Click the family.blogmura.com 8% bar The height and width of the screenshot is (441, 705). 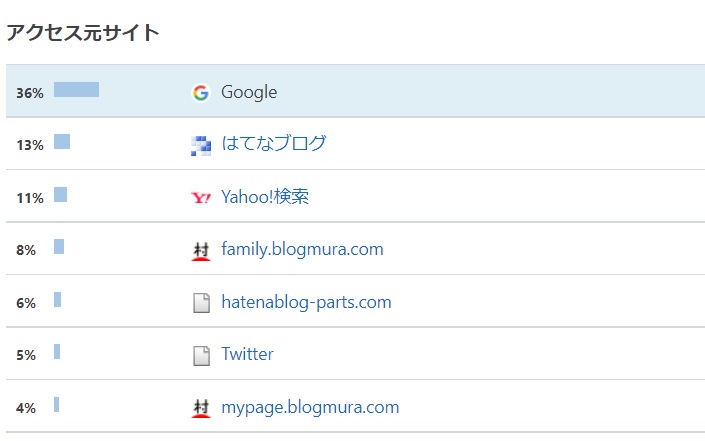[x=59, y=247]
